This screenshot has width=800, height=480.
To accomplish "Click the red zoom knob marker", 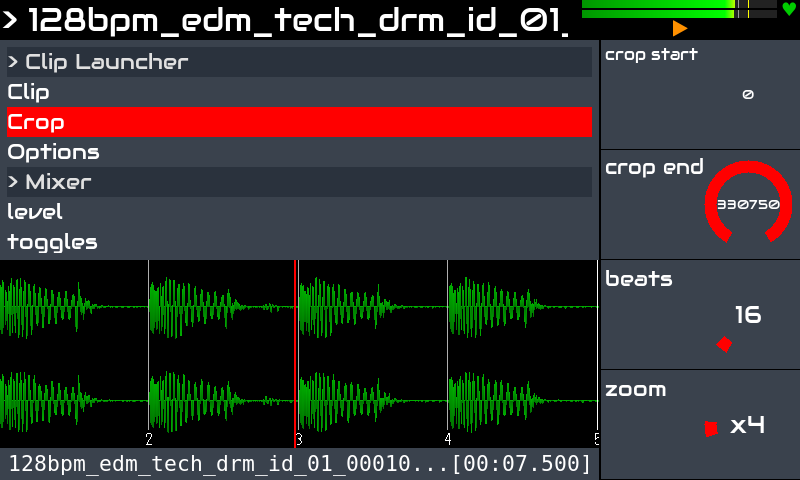I will tap(711, 428).
